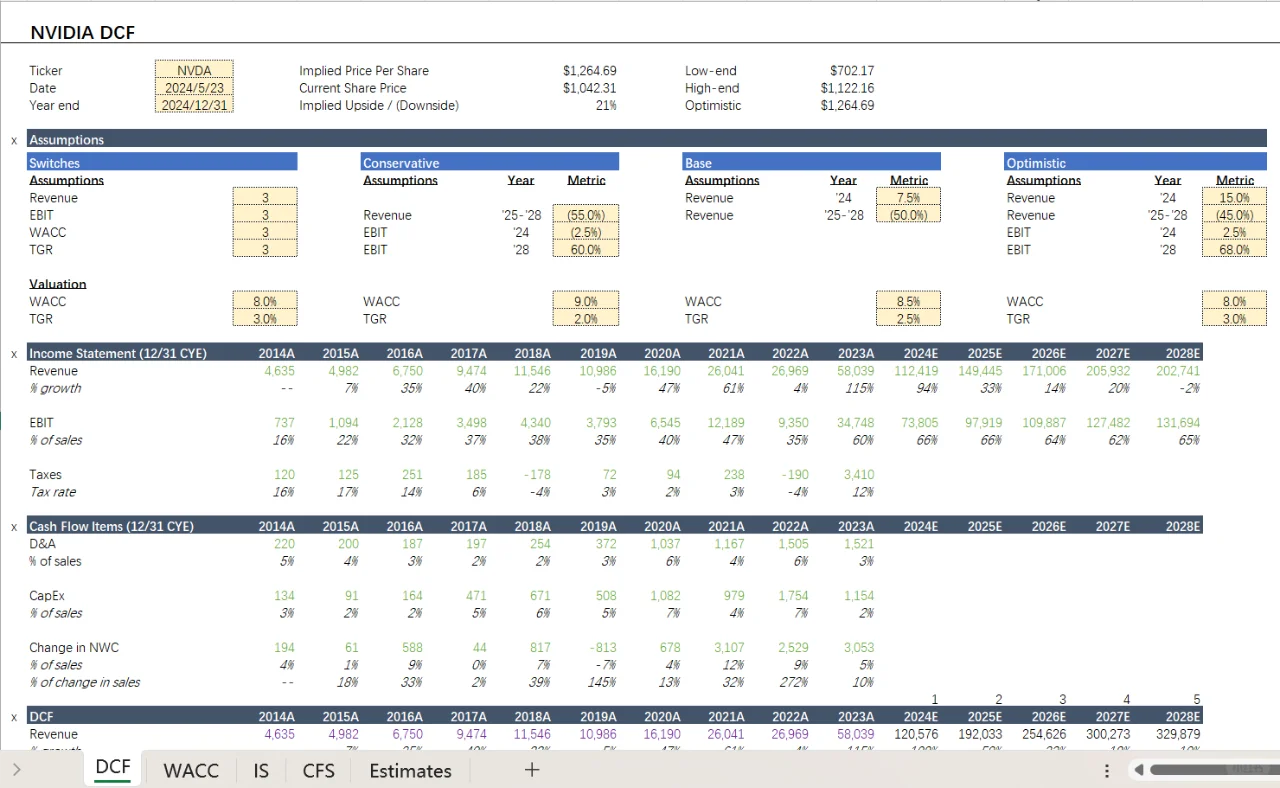Select Conservative EBIT '28 metric 60.0%
The width and height of the screenshot is (1280, 788).
(x=586, y=250)
